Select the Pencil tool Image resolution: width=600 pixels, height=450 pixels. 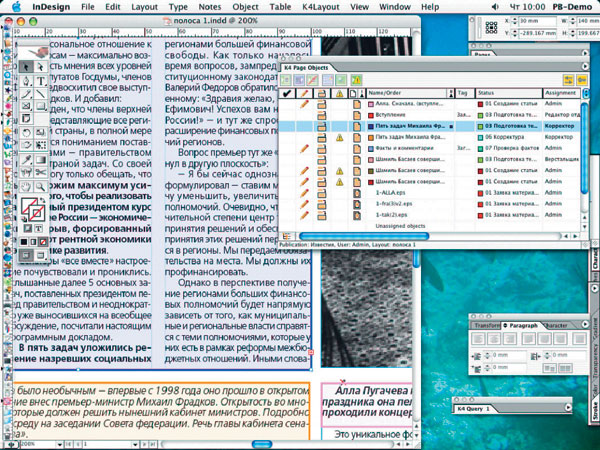(x=26, y=93)
